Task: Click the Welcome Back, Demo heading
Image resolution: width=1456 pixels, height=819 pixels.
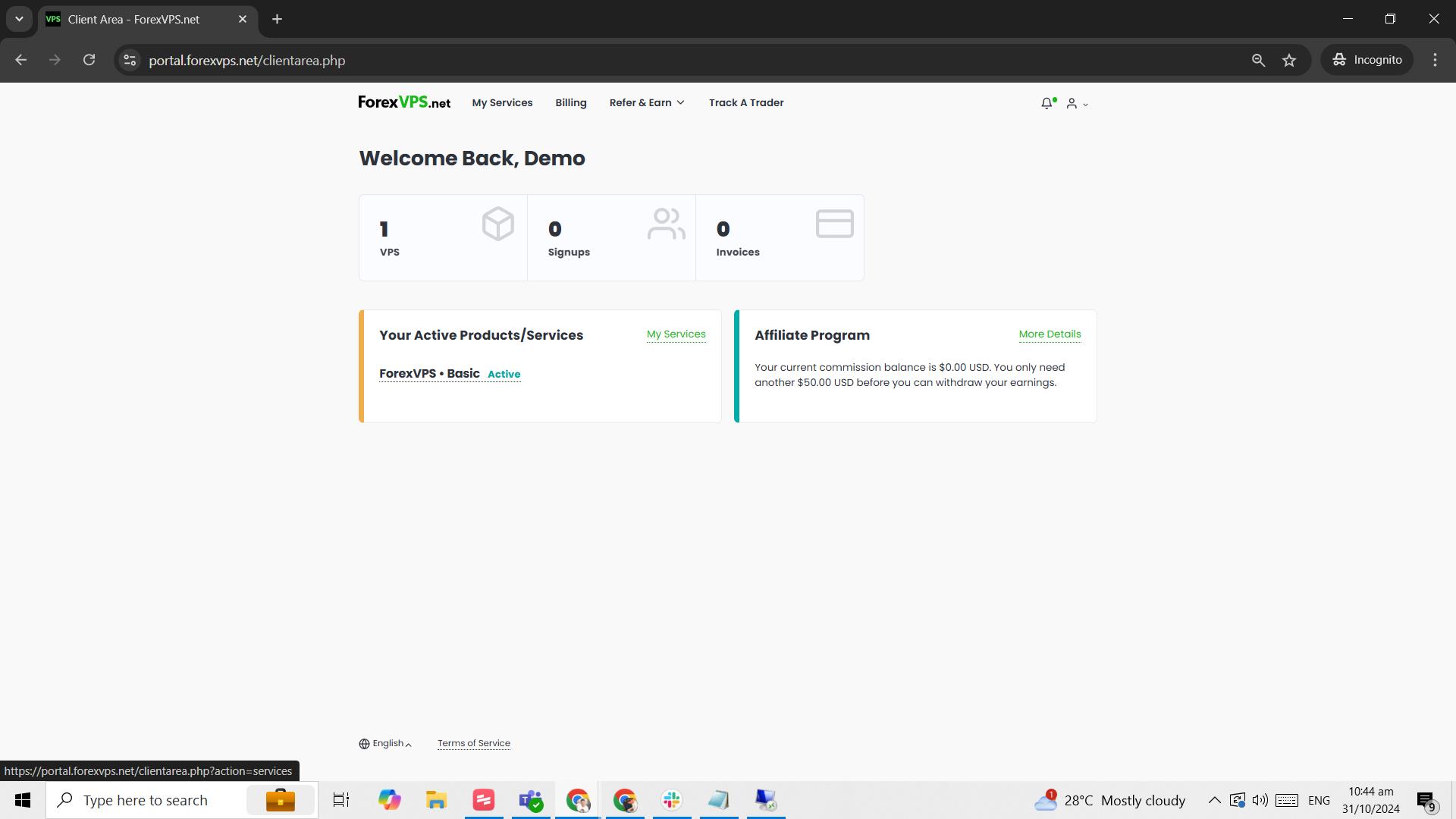Action: (x=472, y=158)
